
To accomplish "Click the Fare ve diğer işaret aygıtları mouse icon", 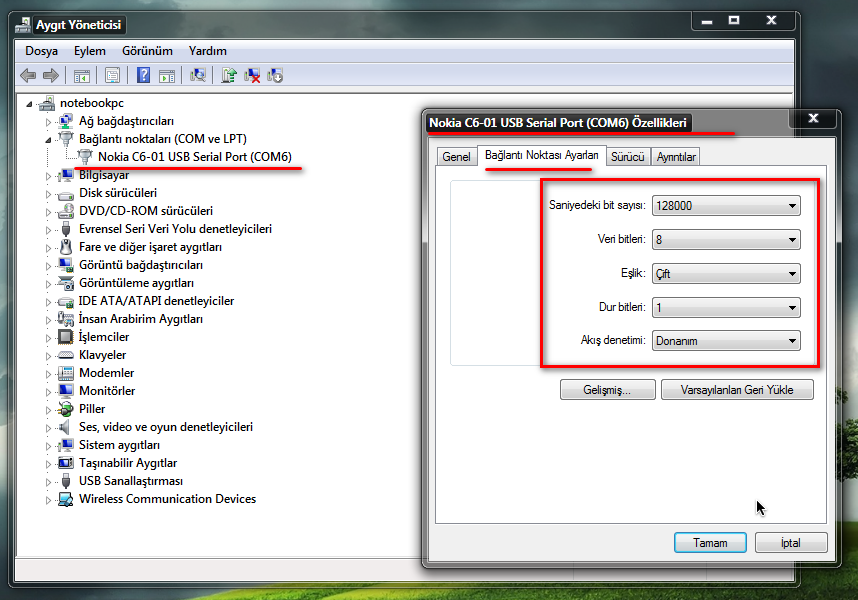I will point(66,247).
